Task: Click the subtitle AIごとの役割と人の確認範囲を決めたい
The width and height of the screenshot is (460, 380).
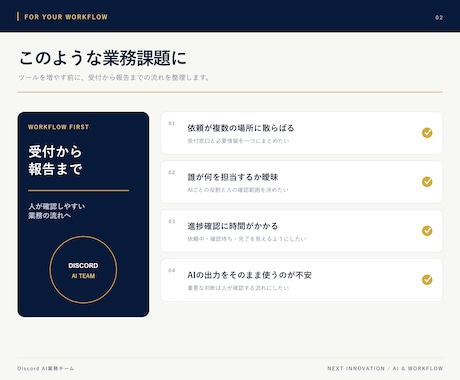Action: click(238, 190)
